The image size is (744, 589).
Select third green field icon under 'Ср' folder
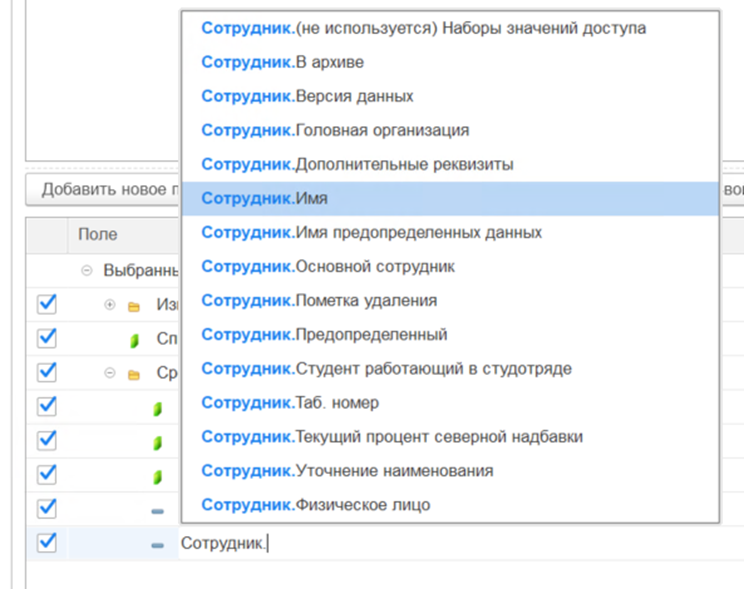click(x=157, y=476)
